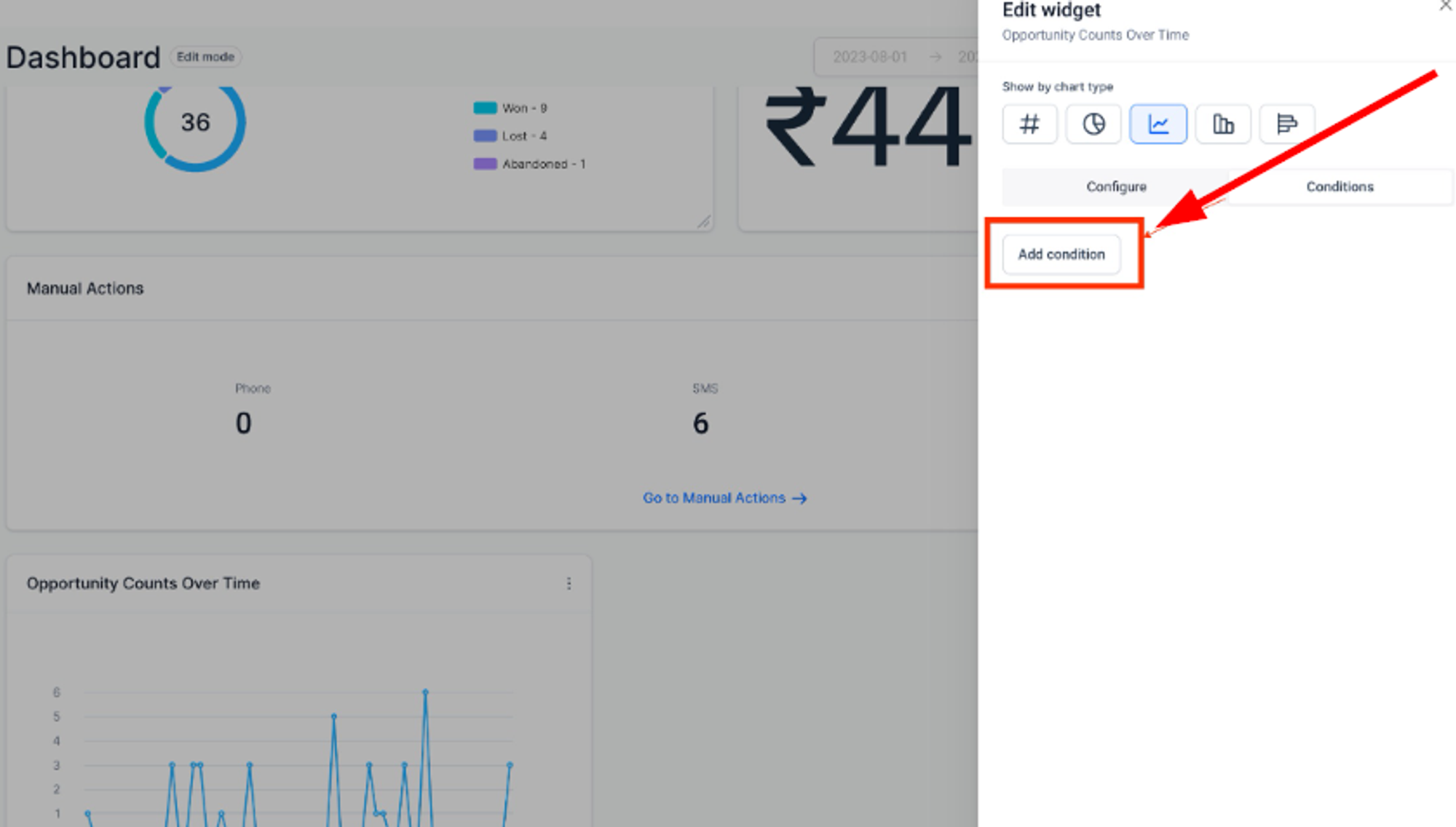Image resolution: width=1456 pixels, height=827 pixels.
Task: Click the Add condition button
Action: coord(1061,254)
